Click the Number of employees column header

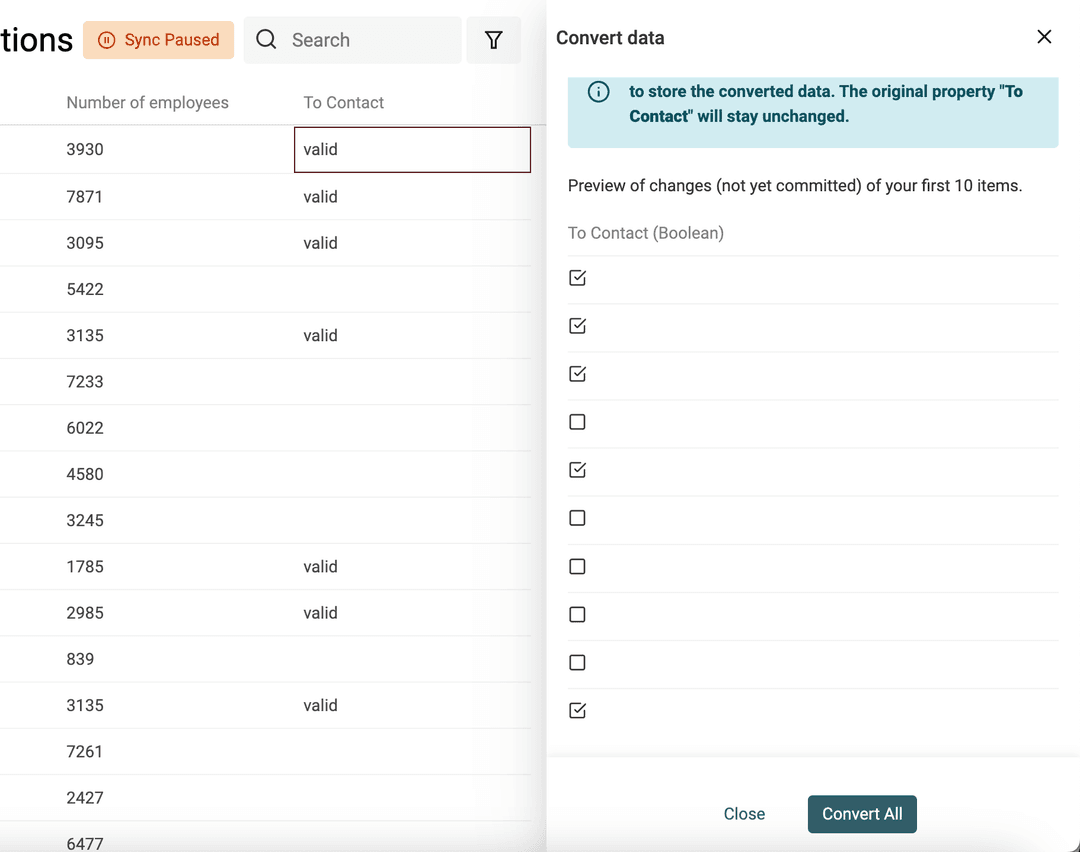click(147, 102)
